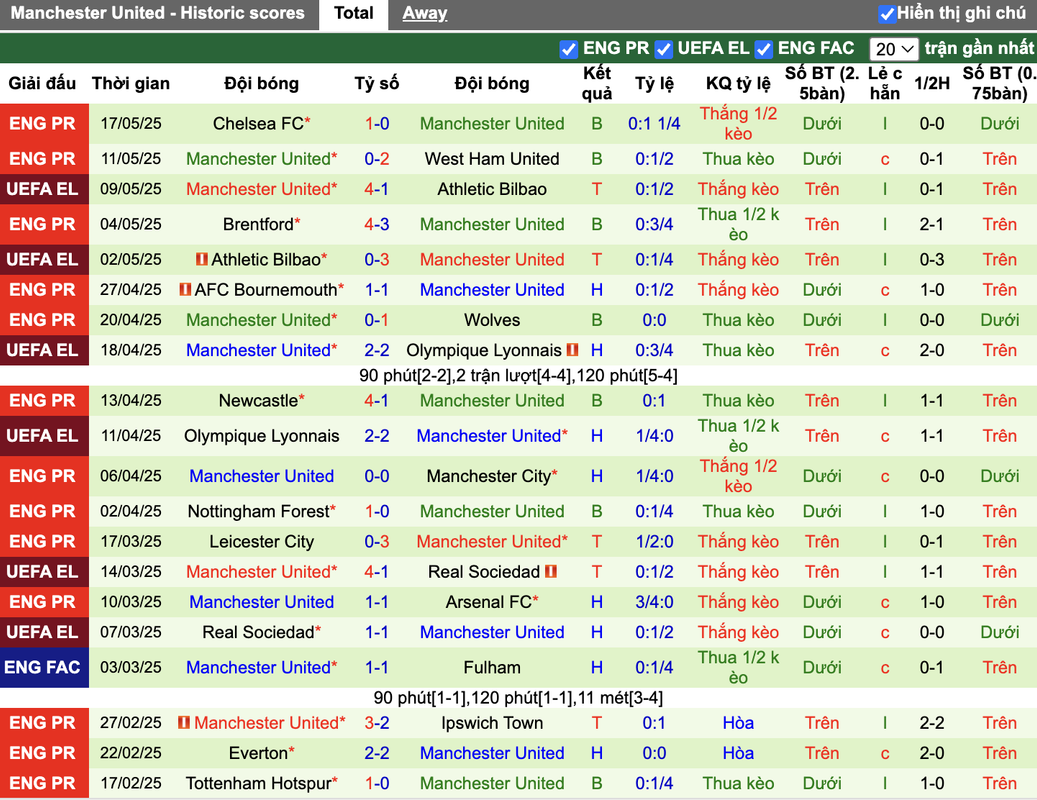Viewport: 1037px width, 800px height.
Task: Click date 22/02/25 on Everton row
Action: point(131,753)
